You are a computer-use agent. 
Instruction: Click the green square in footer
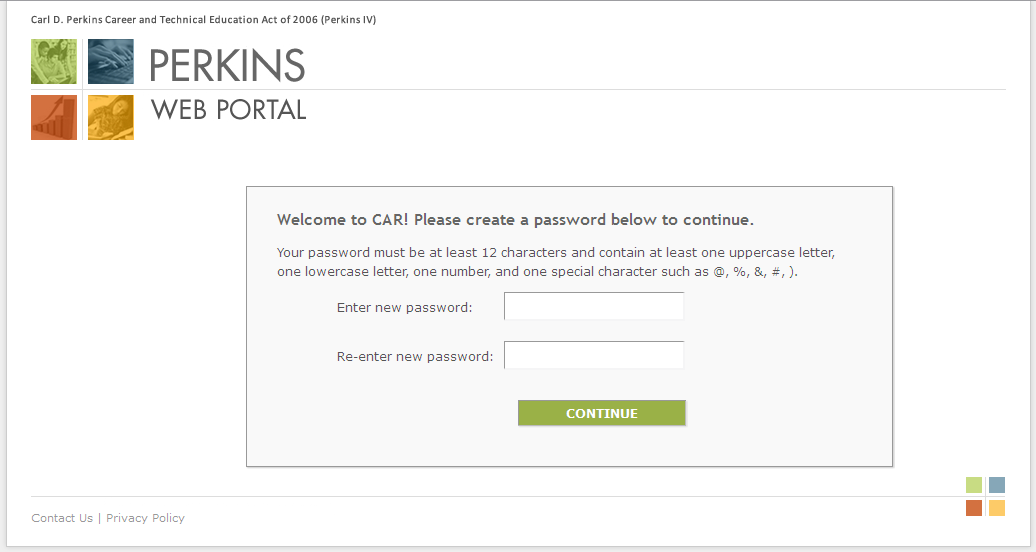(974, 485)
